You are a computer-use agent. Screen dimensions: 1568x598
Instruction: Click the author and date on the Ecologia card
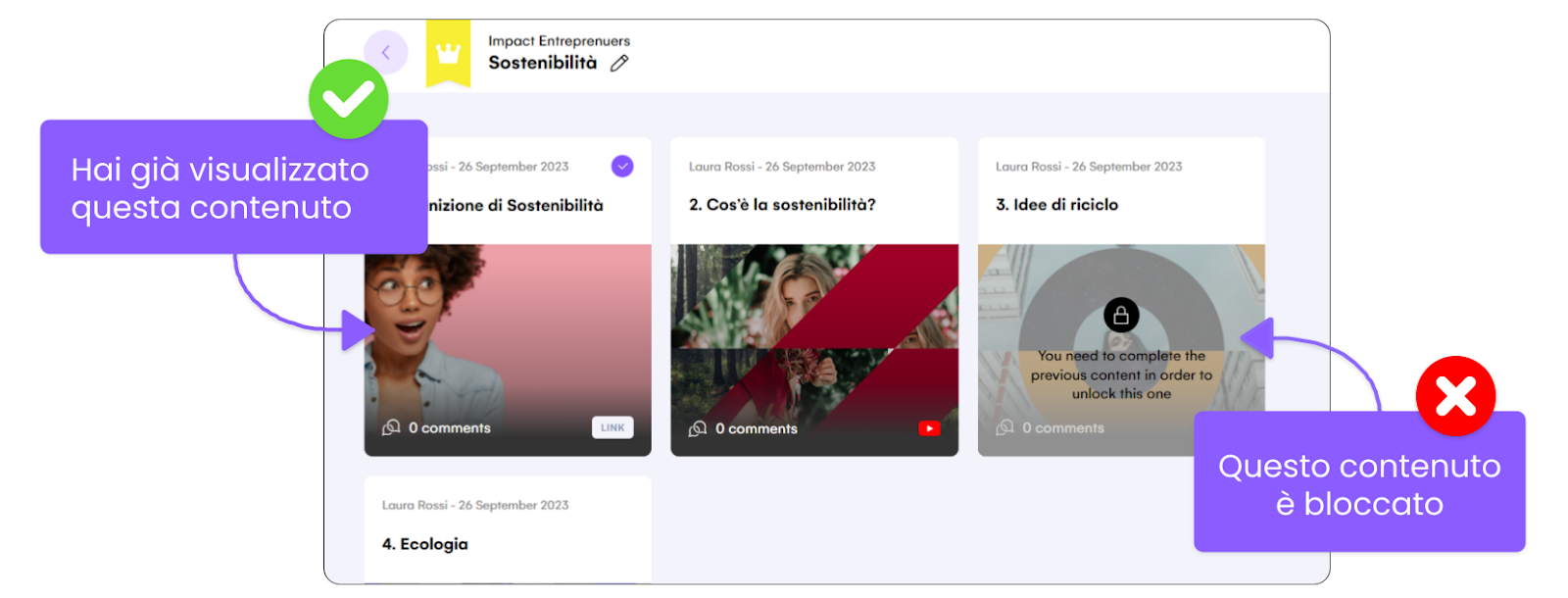point(475,505)
